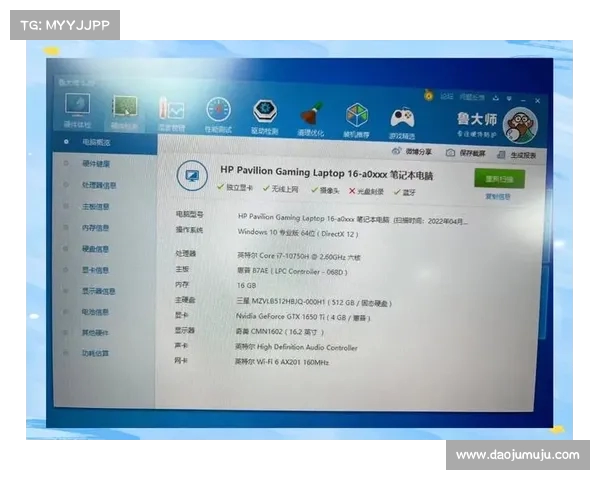Click the 蓝牙 status indicator
The width and height of the screenshot is (600, 480).
coord(405,193)
